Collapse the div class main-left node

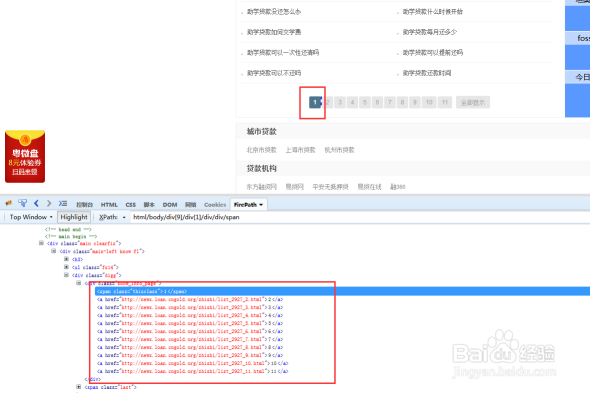pos(53,251)
